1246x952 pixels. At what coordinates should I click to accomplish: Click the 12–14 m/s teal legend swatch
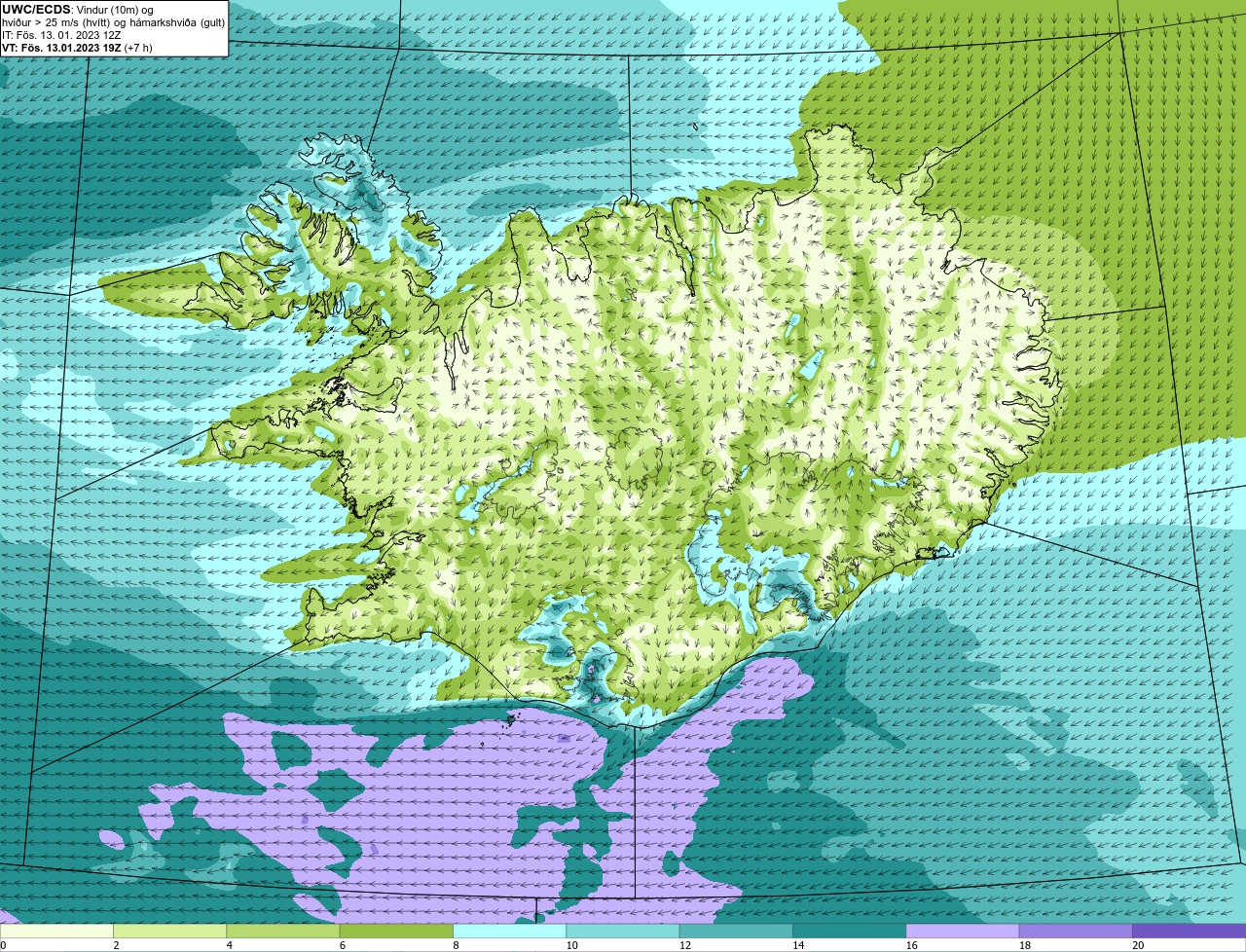737,932
